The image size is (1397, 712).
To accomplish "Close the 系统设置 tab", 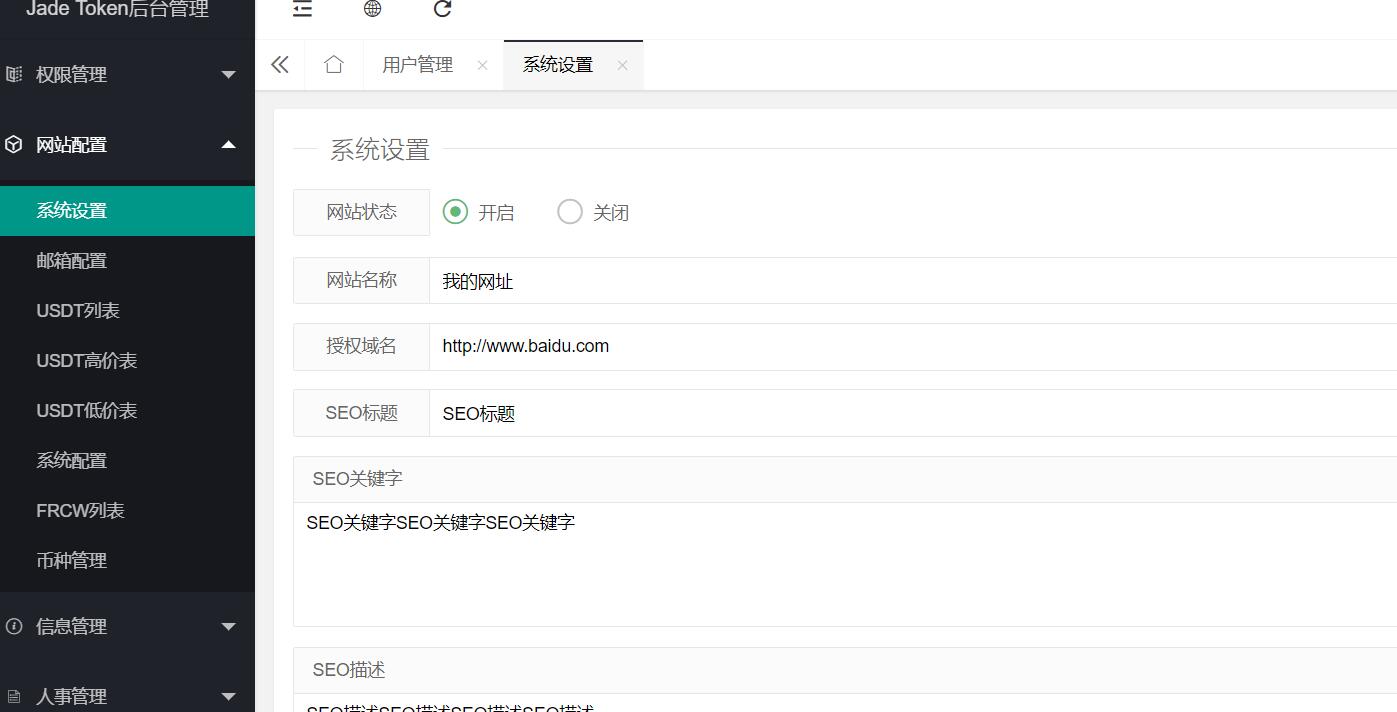I will (x=622, y=65).
